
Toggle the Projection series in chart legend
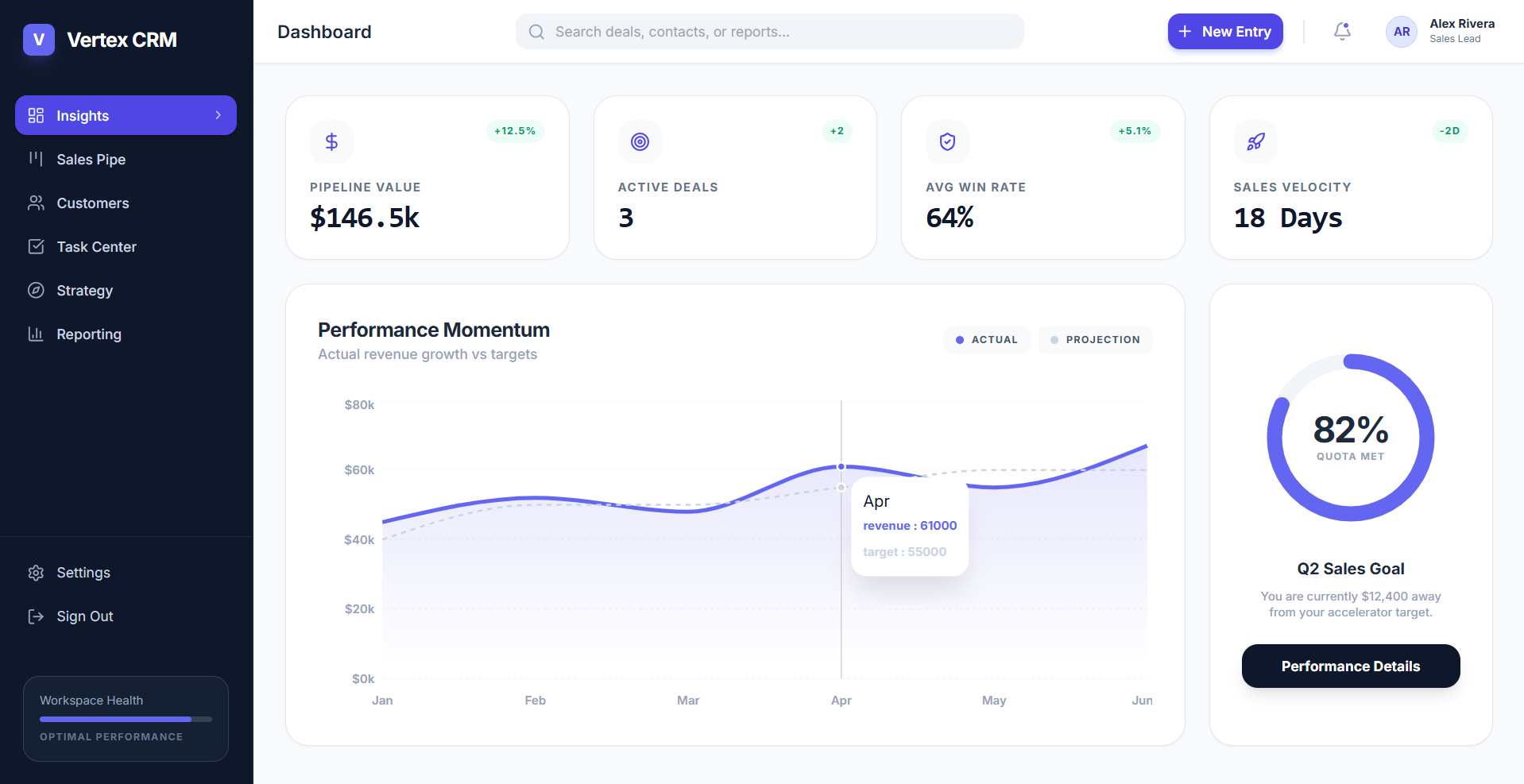tap(1095, 340)
